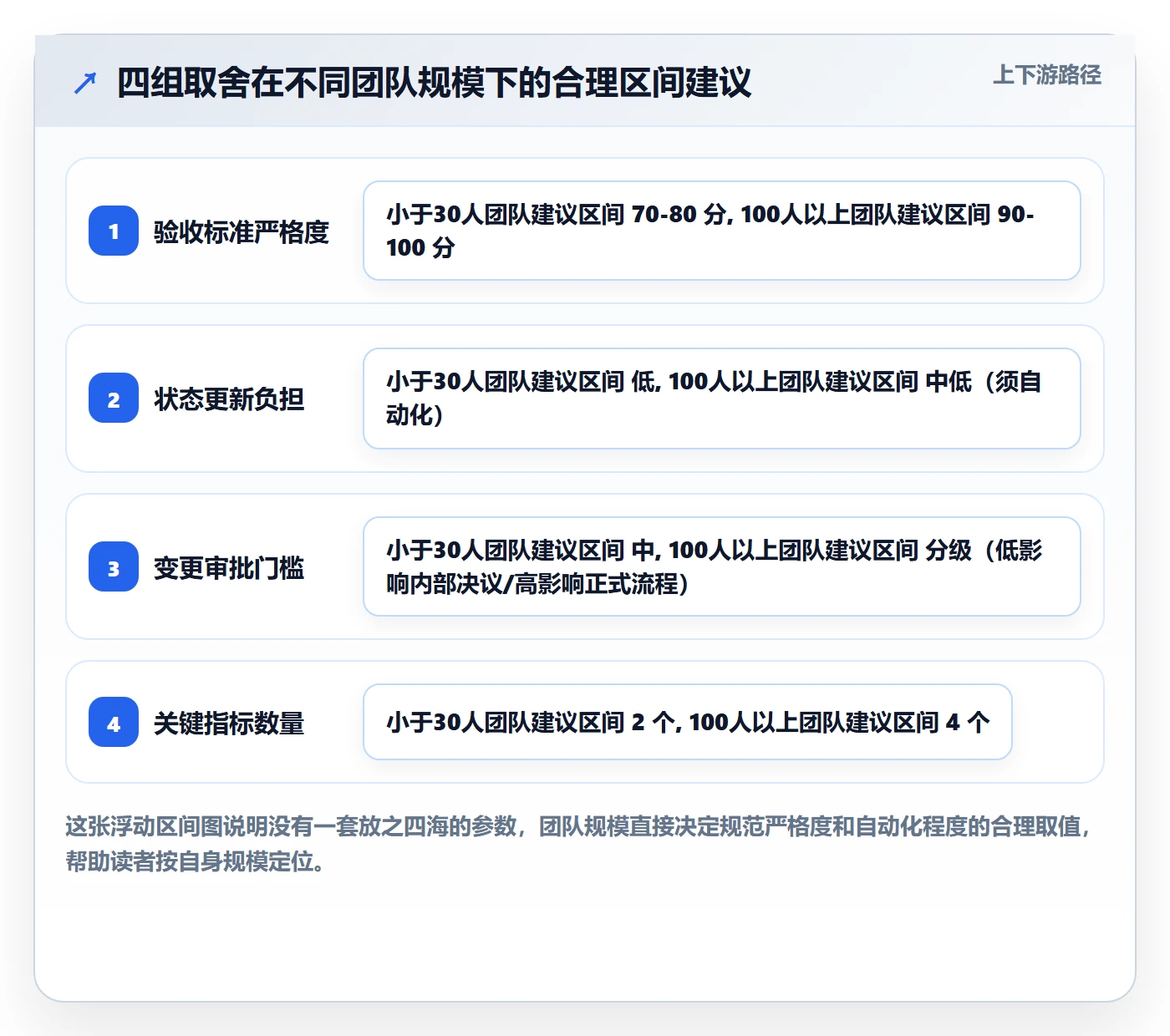Click the number 3 badge for 变更审批门槛

114,566
